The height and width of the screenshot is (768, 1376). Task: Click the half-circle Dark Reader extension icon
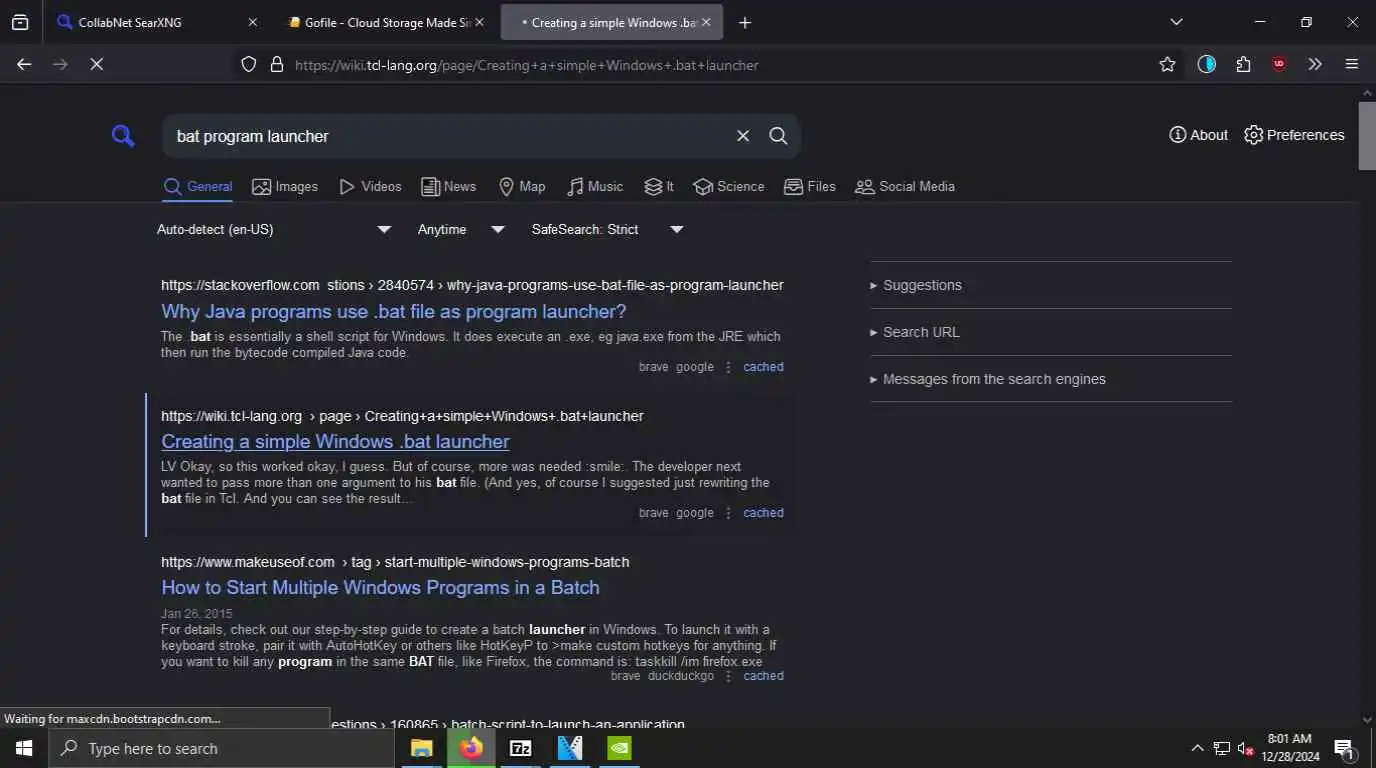pyautogui.click(x=1207, y=64)
